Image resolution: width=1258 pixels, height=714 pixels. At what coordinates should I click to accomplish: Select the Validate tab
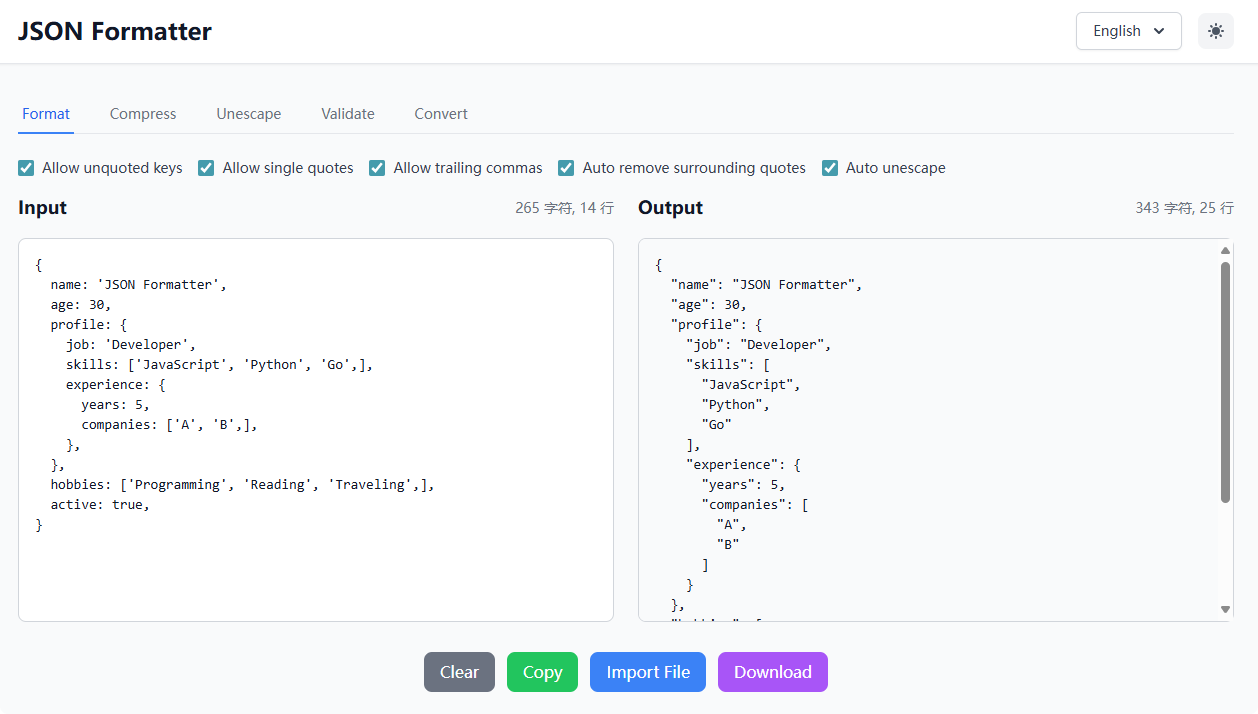[x=348, y=114]
